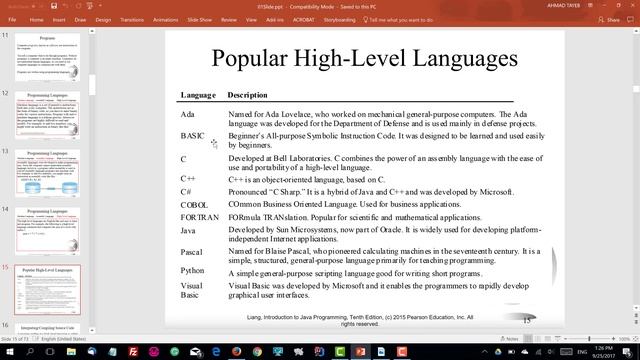Click AHMAD TAYEB account name
Viewport: 640px width, 360px height.
tap(563, 6)
